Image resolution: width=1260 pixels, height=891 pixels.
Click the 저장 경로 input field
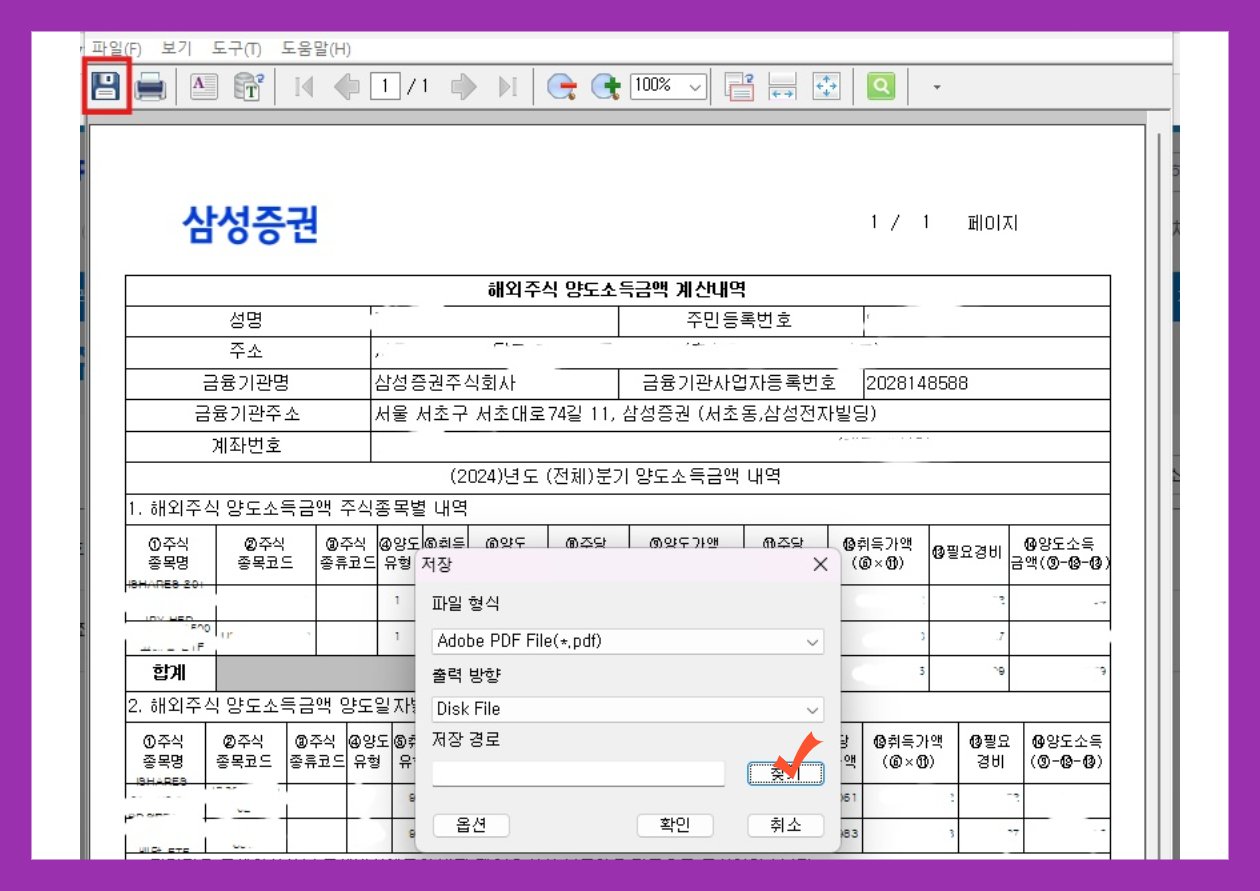click(578, 774)
